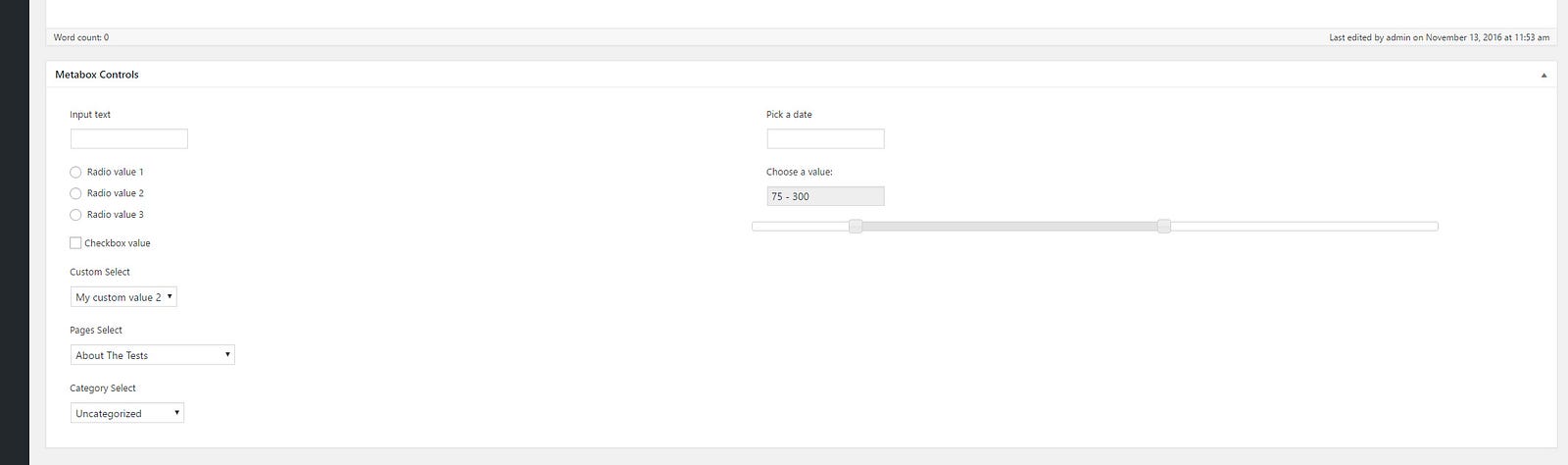Open the Category Select dropdown
This screenshot has height=465, width=1568.
(127, 413)
